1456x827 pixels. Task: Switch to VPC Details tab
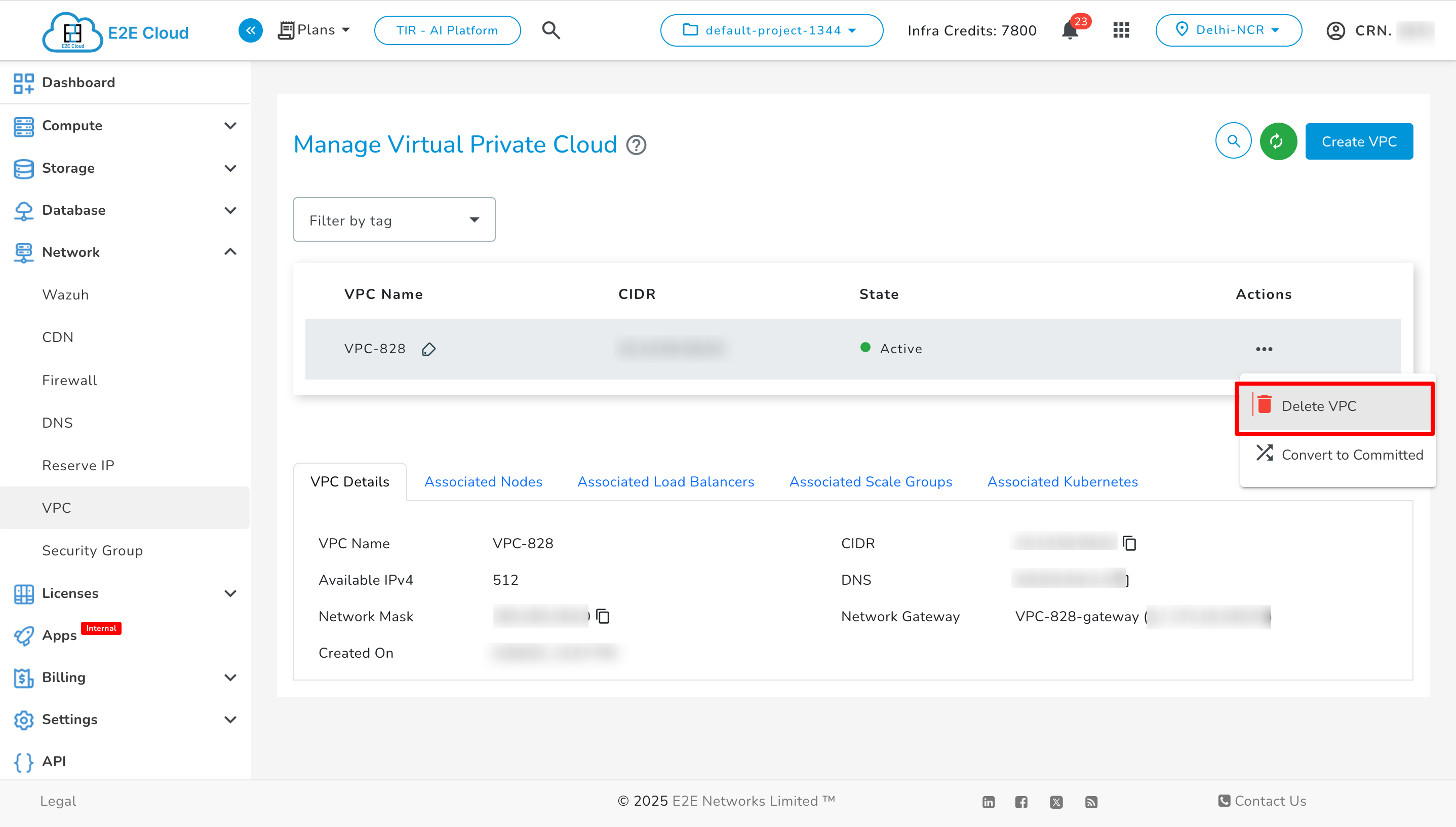349,482
